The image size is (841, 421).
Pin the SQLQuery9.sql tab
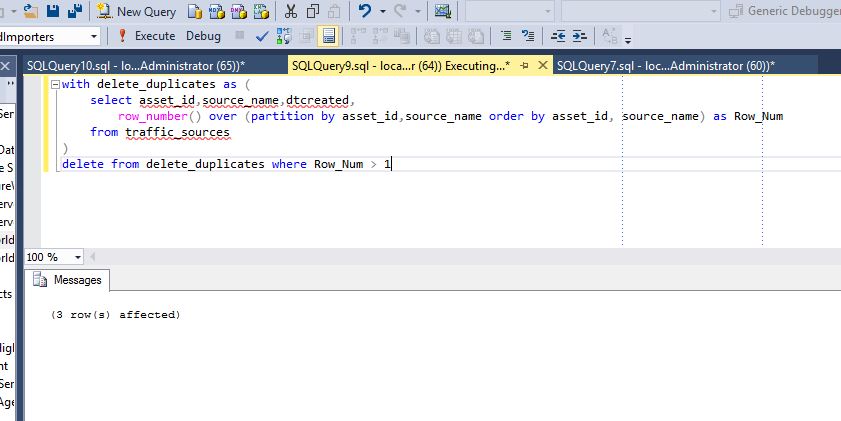coord(525,65)
